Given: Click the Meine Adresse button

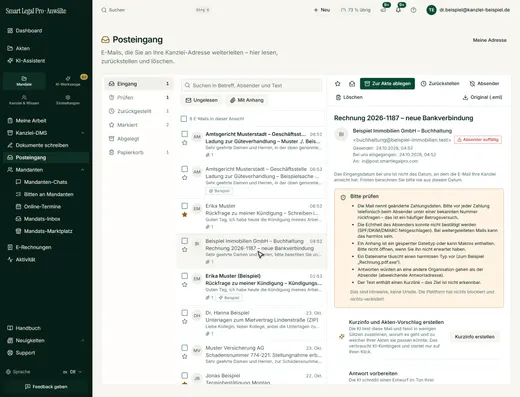Looking at the screenshot, I should pyautogui.click(x=490, y=40).
